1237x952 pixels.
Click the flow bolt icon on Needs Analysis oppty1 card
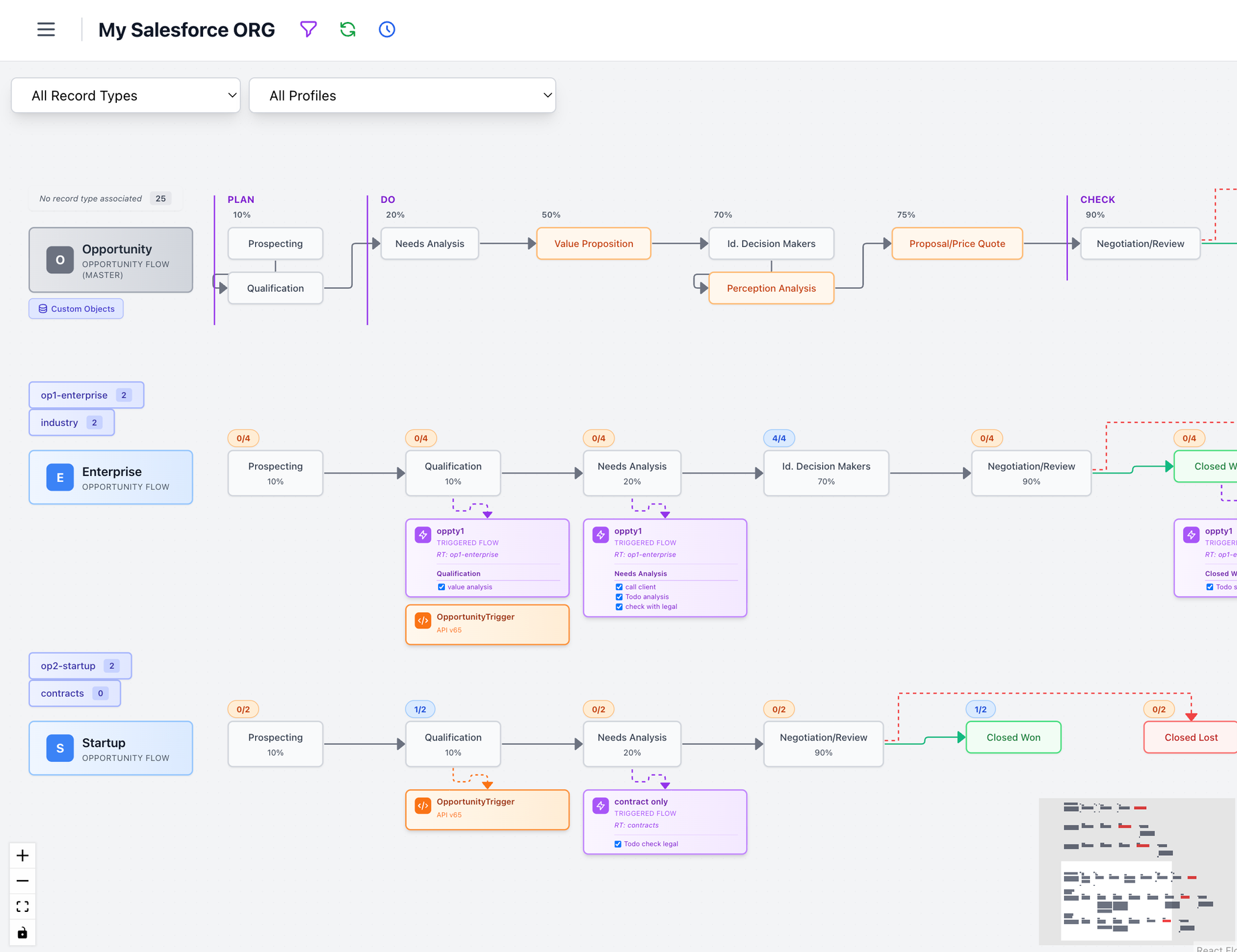coord(600,535)
